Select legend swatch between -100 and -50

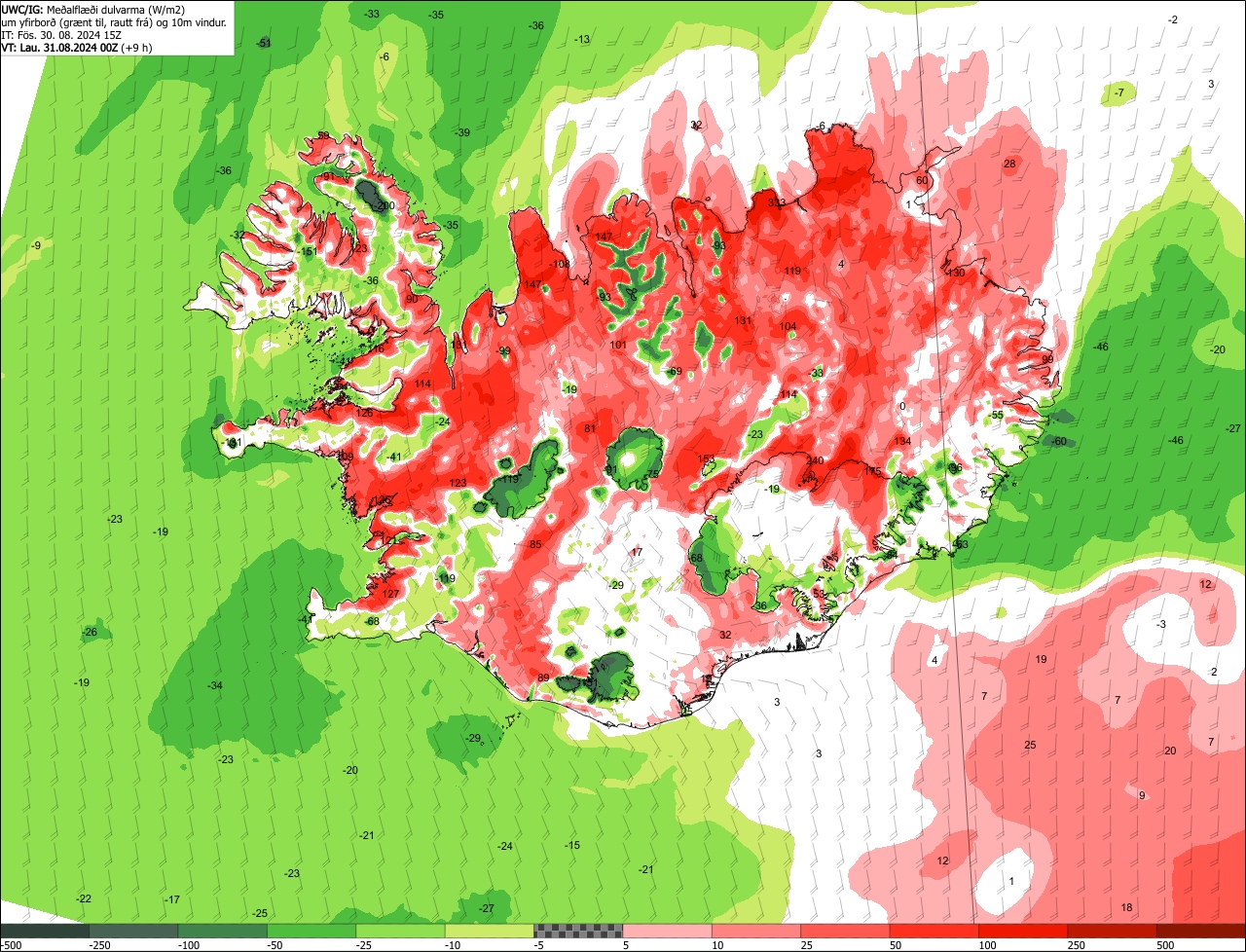pyautogui.click(x=222, y=931)
